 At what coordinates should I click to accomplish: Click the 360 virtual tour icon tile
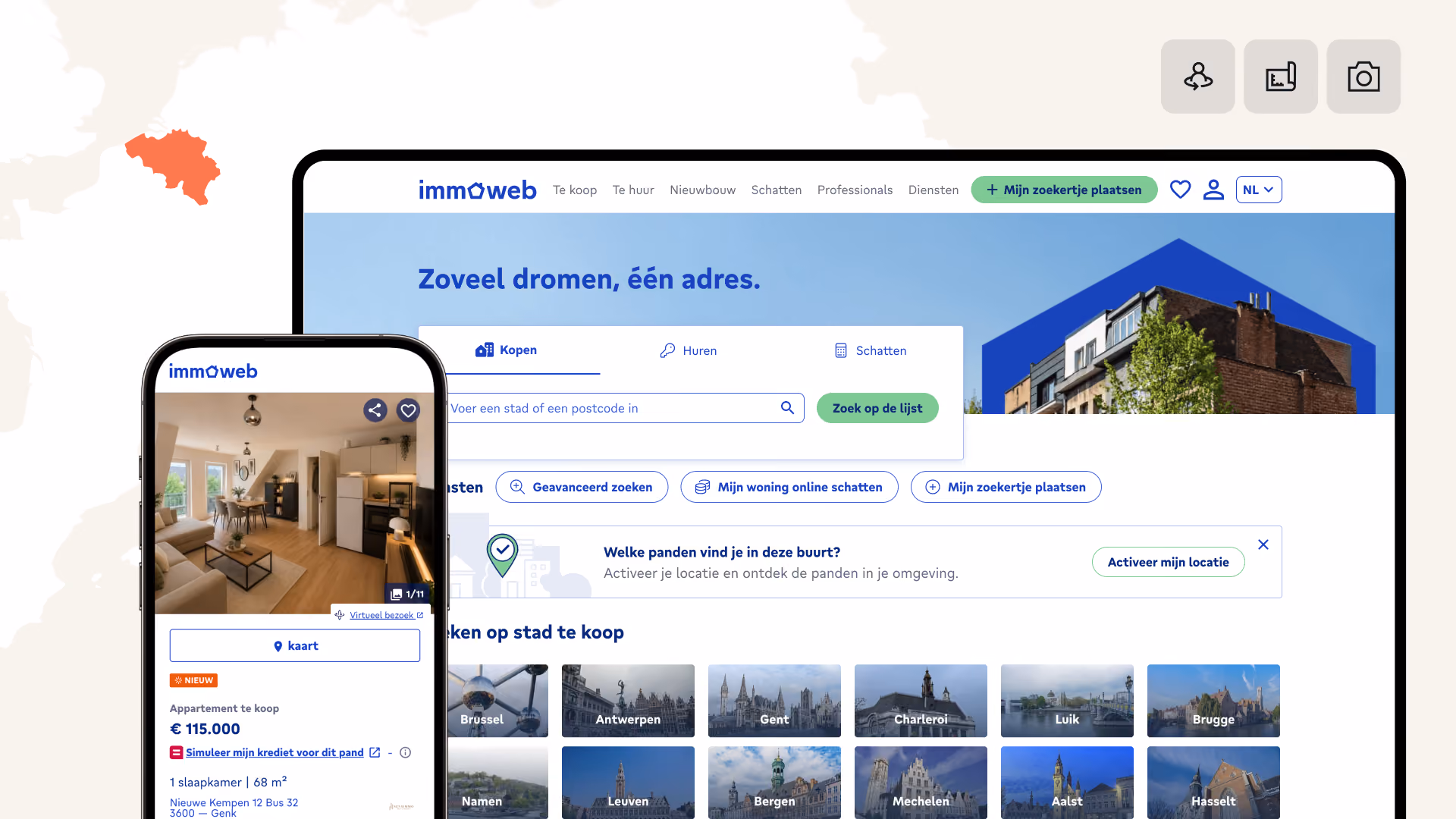(x=1197, y=77)
